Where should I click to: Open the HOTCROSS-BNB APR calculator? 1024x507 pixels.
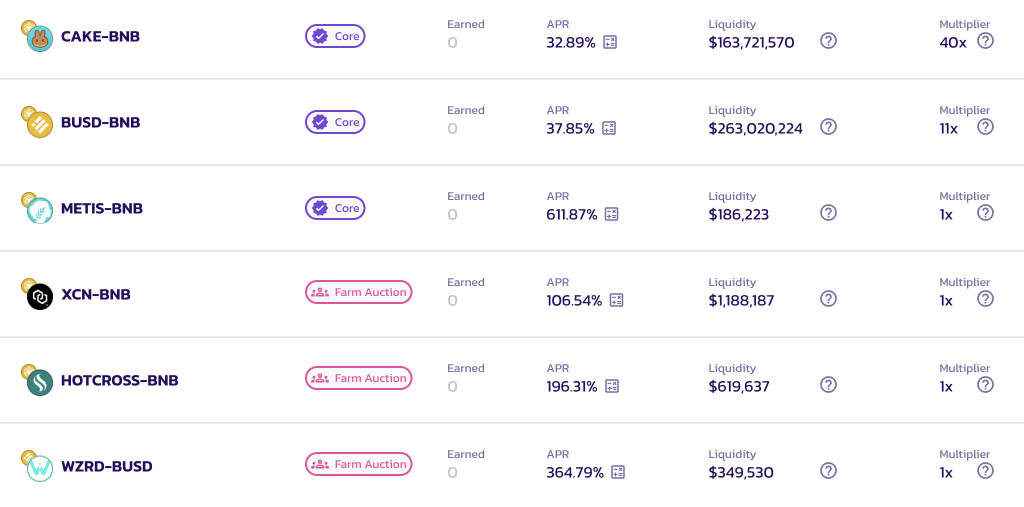[x=611, y=386]
